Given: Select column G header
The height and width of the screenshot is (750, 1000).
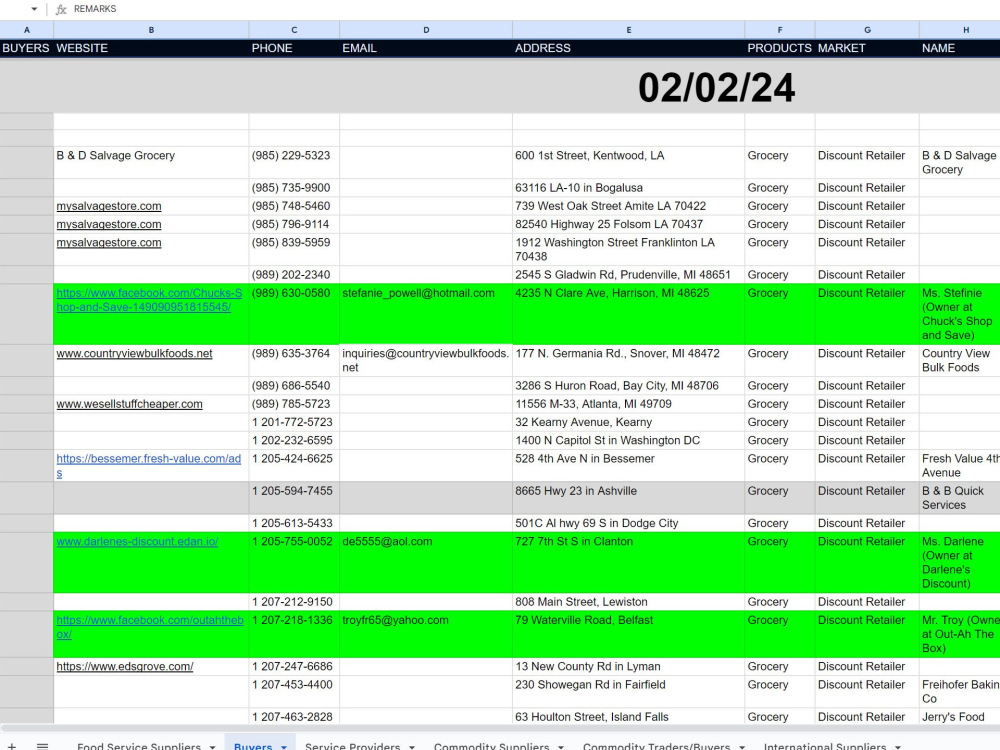Looking at the screenshot, I should 867,30.
